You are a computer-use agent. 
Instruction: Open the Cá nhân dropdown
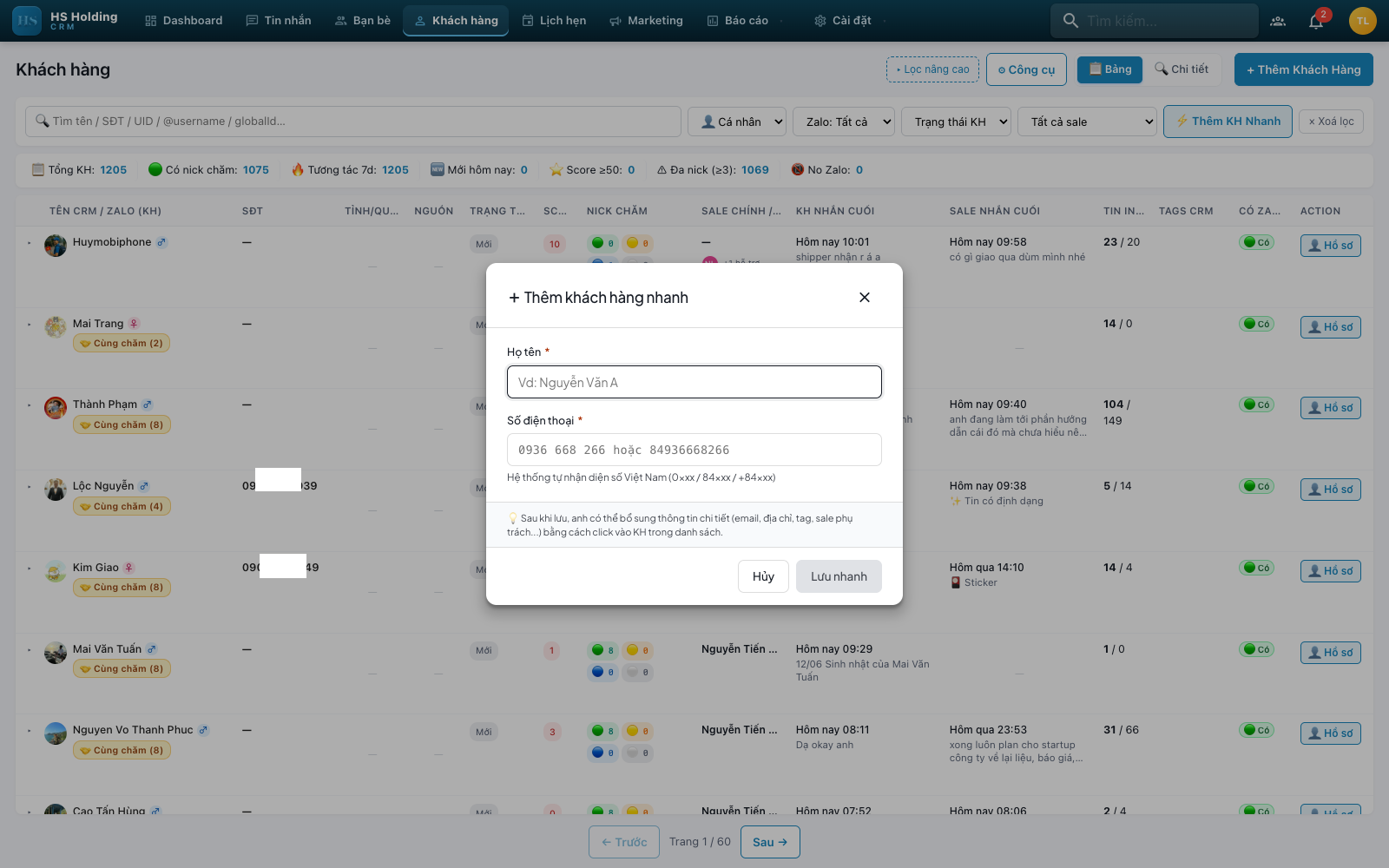tap(737, 122)
